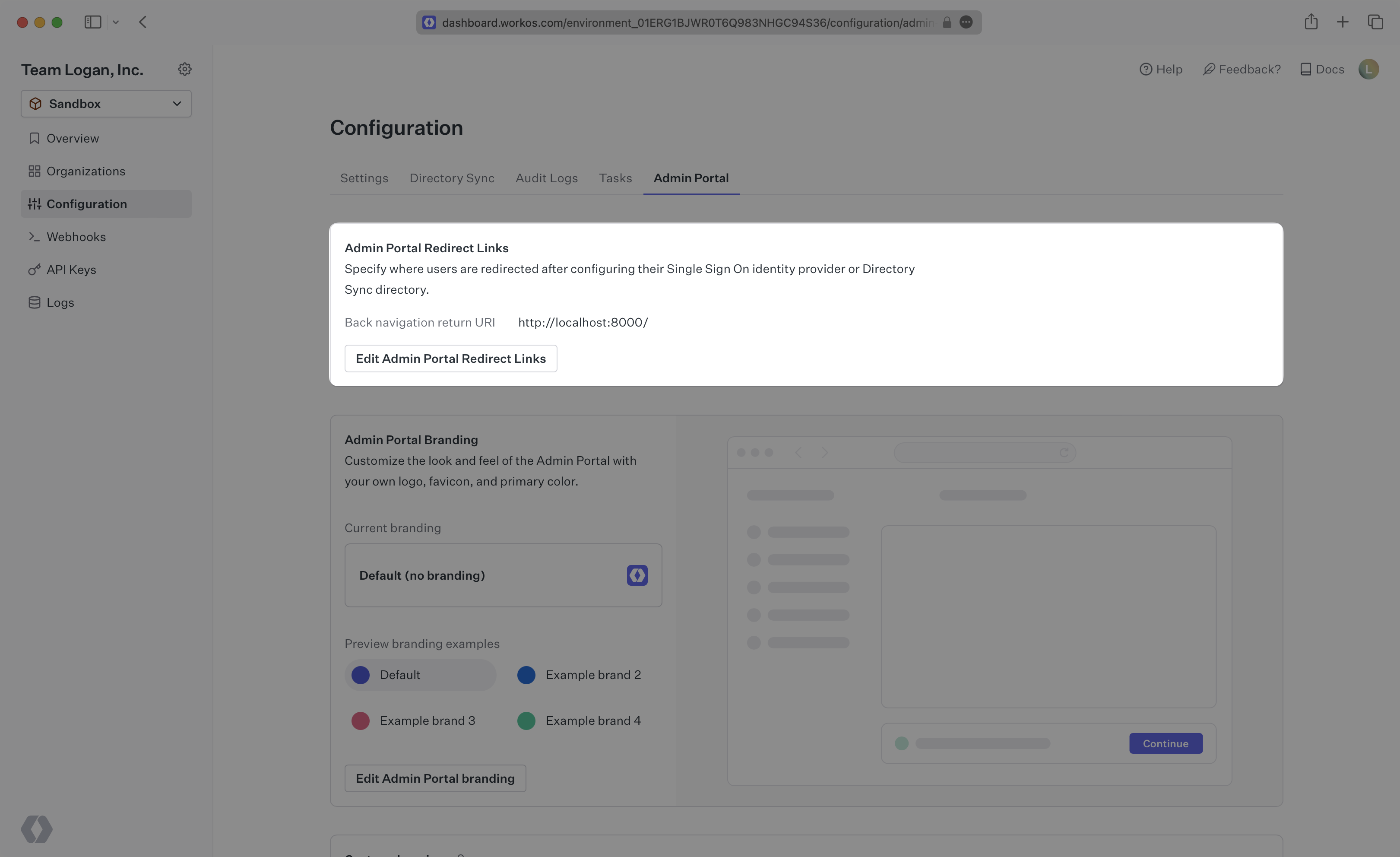The width and height of the screenshot is (1400, 857).
Task: Click Edit Admin Portal branding
Action: point(435,778)
